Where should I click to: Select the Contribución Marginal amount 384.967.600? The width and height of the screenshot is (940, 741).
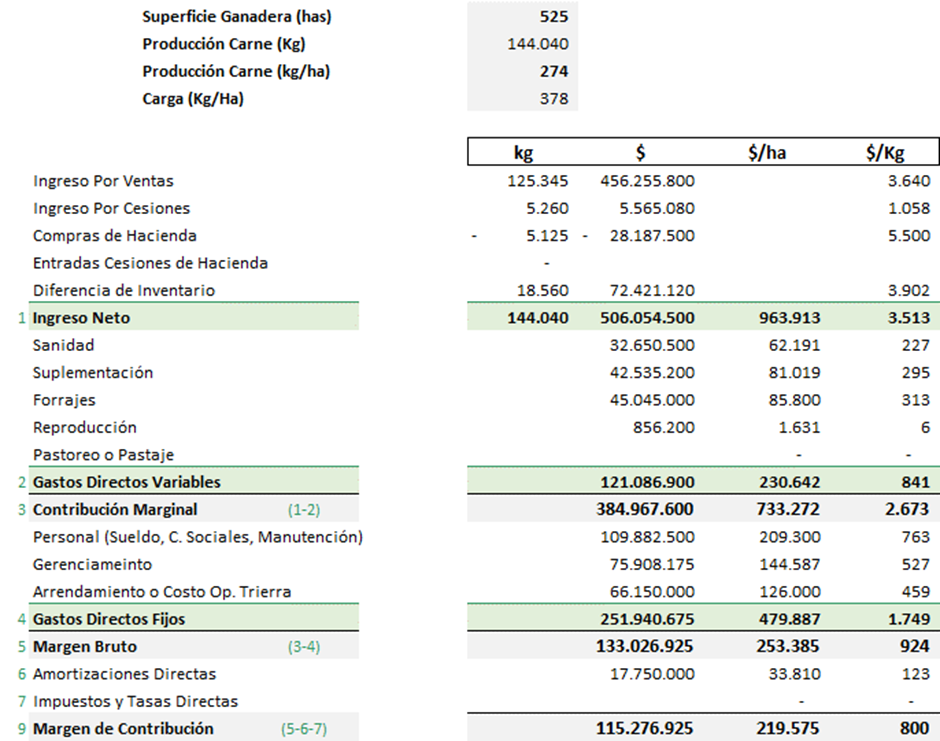click(x=646, y=509)
